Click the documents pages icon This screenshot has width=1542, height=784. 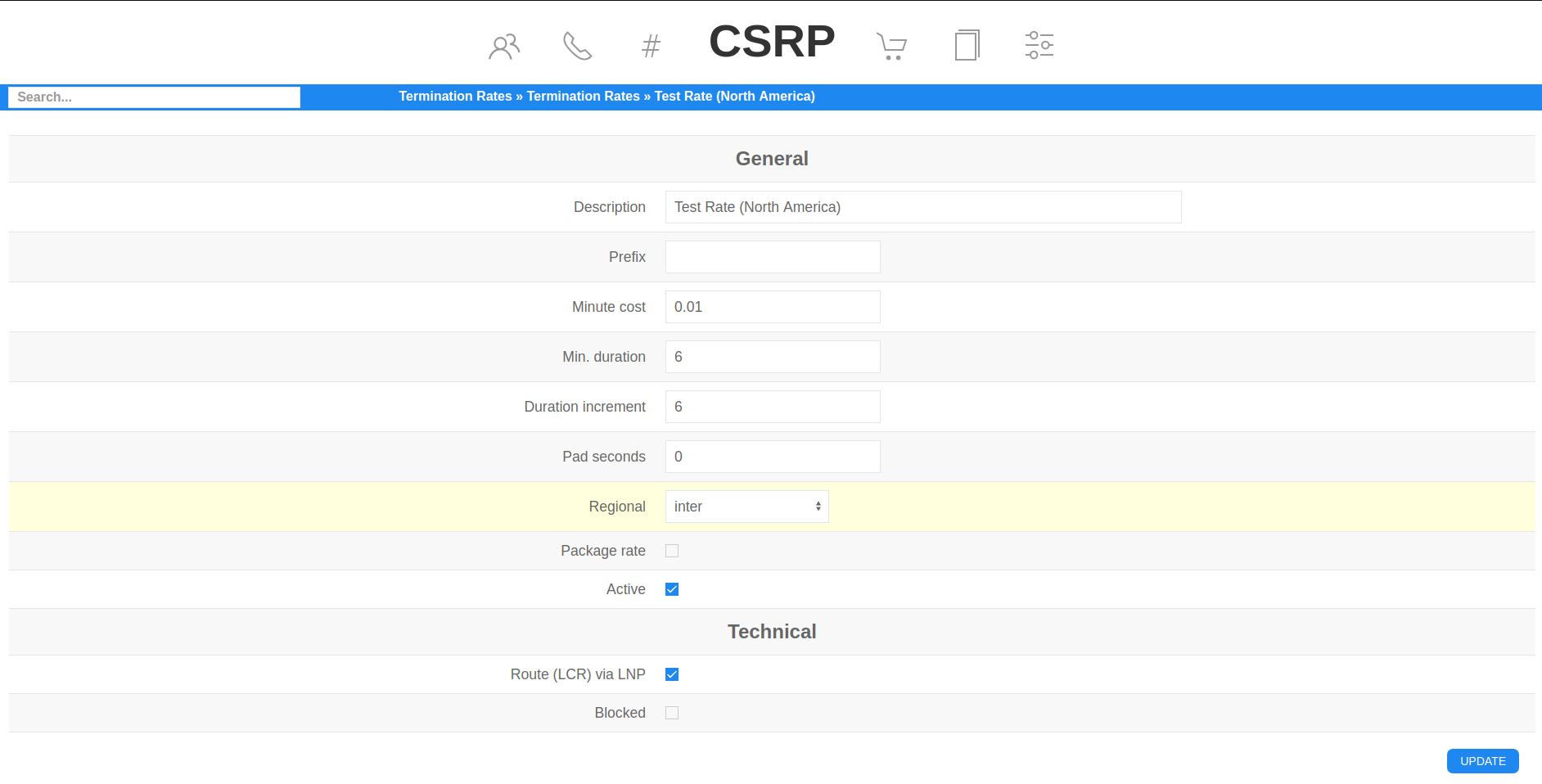point(967,45)
